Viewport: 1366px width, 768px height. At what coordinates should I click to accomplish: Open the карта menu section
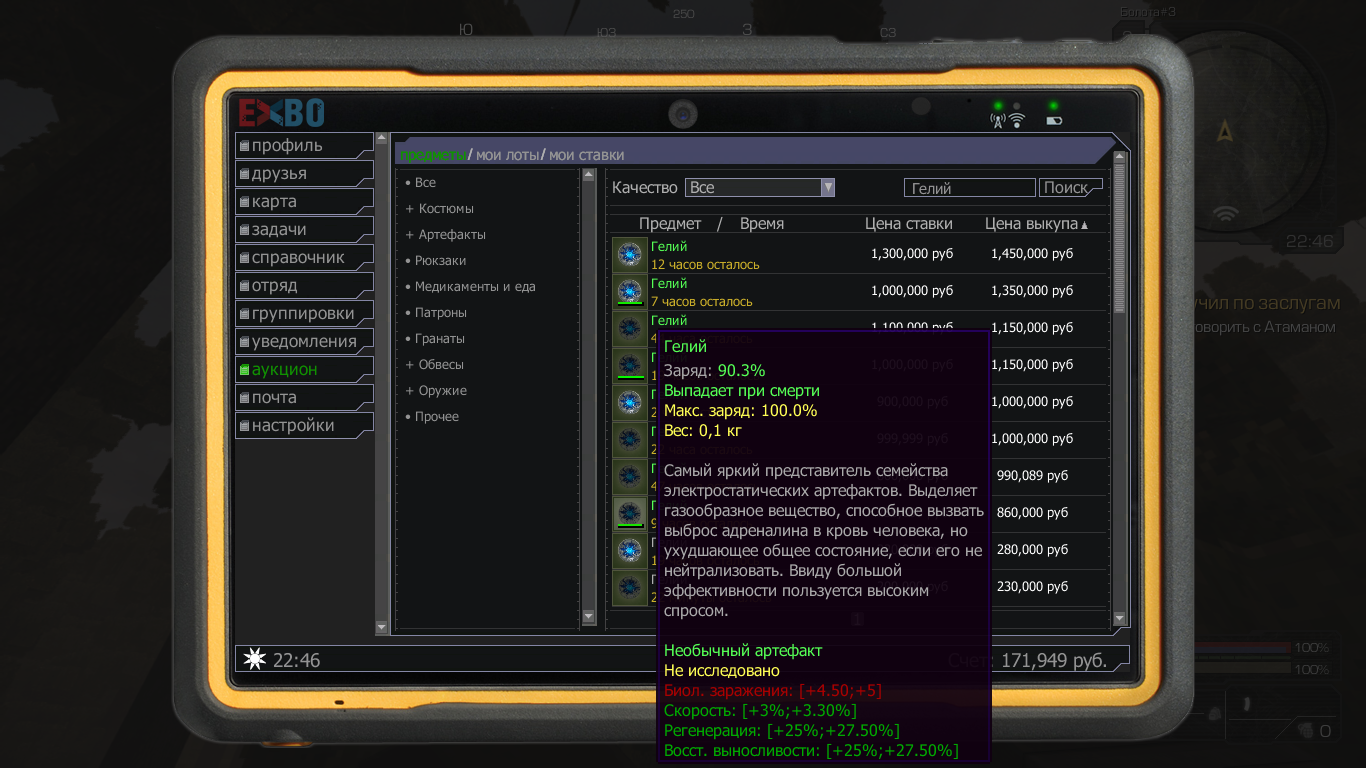coord(304,201)
